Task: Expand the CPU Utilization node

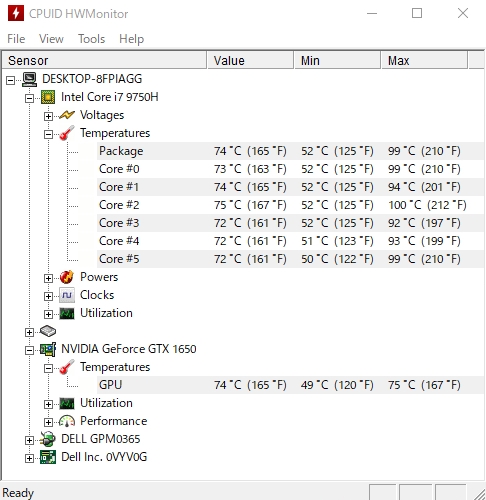Action: pos(48,314)
